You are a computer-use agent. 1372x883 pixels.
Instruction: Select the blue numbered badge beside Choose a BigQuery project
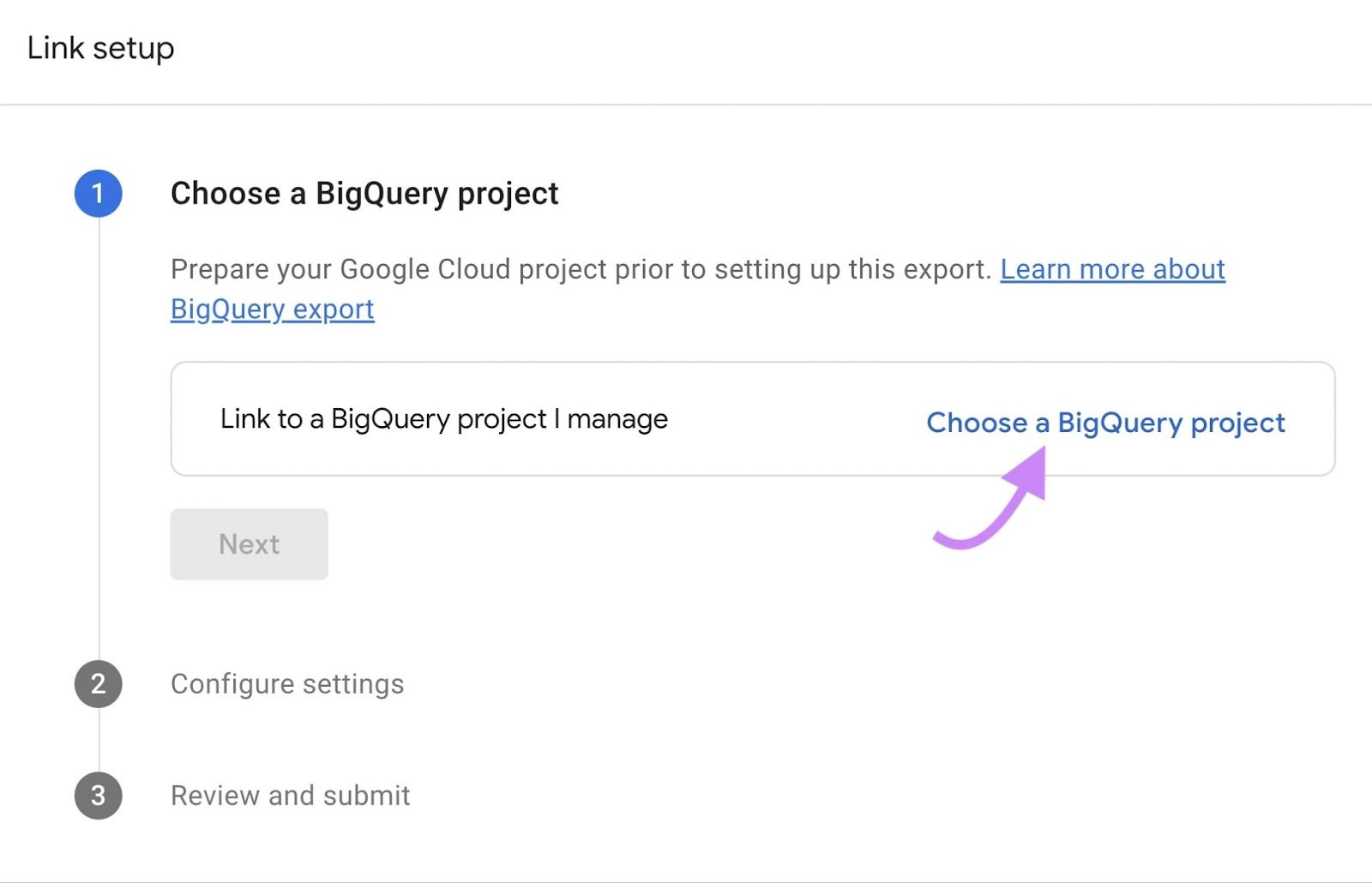coord(98,193)
